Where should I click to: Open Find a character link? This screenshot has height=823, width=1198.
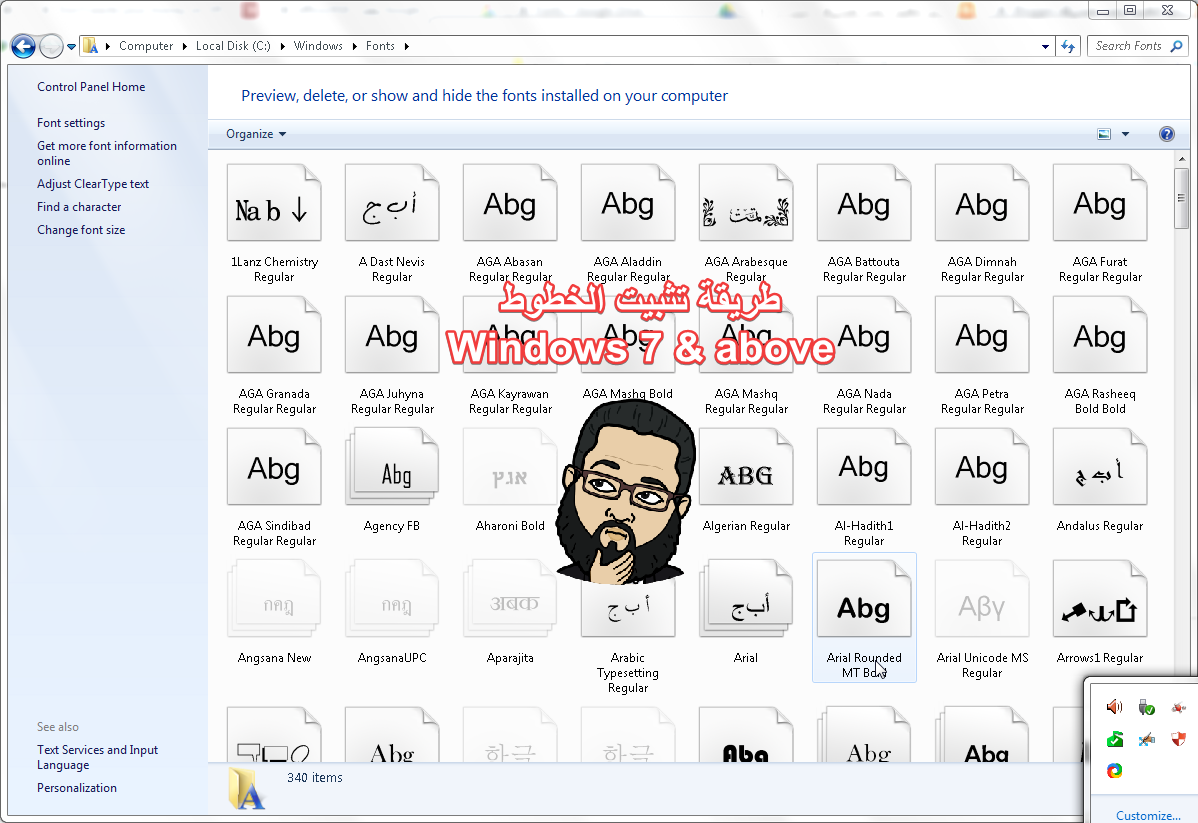tap(79, 206)
